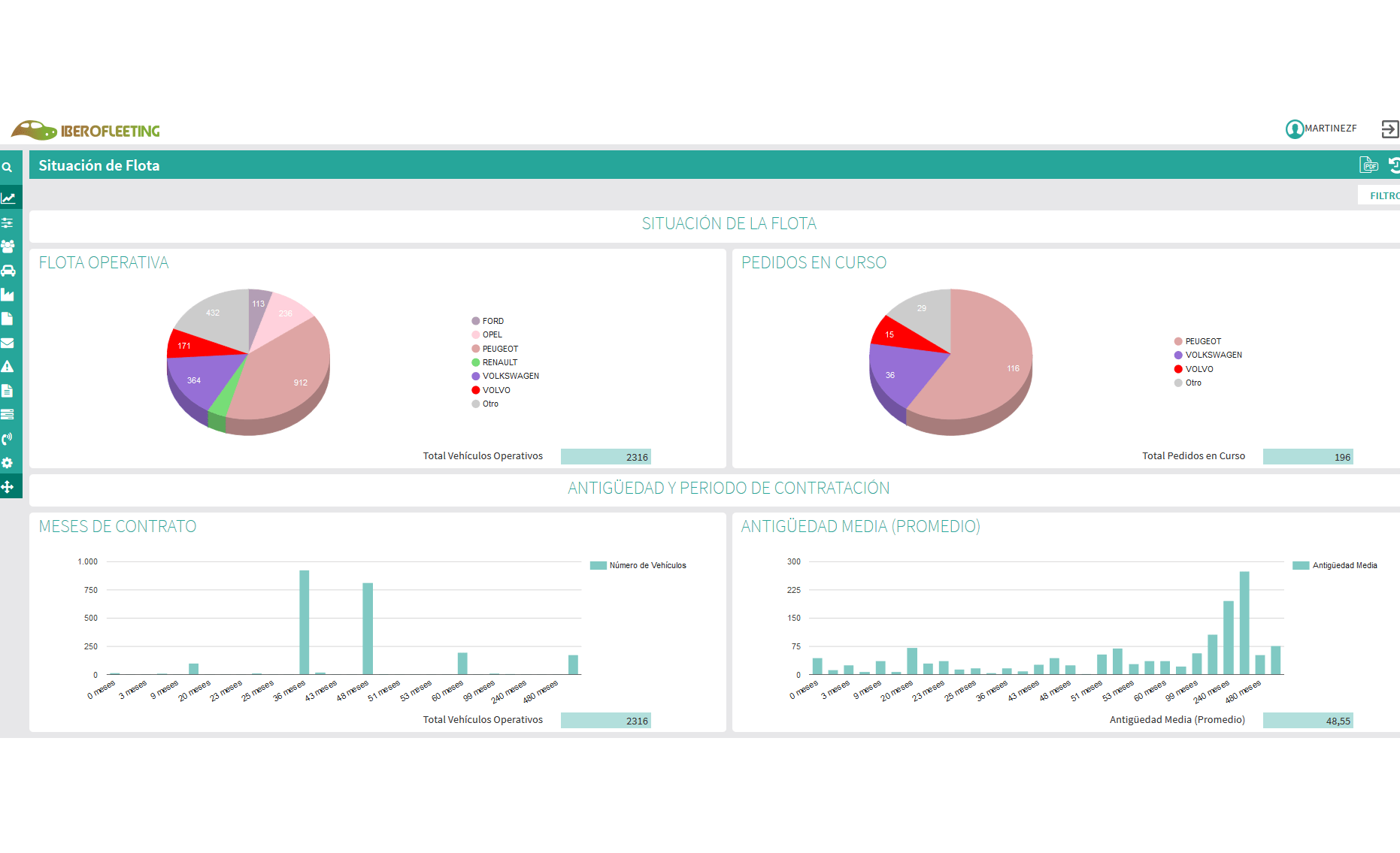The width and height of the screenshot is (1400, 853).
Task: Toggle FORD series in fleet legend
Action: [x=488, y=321]
